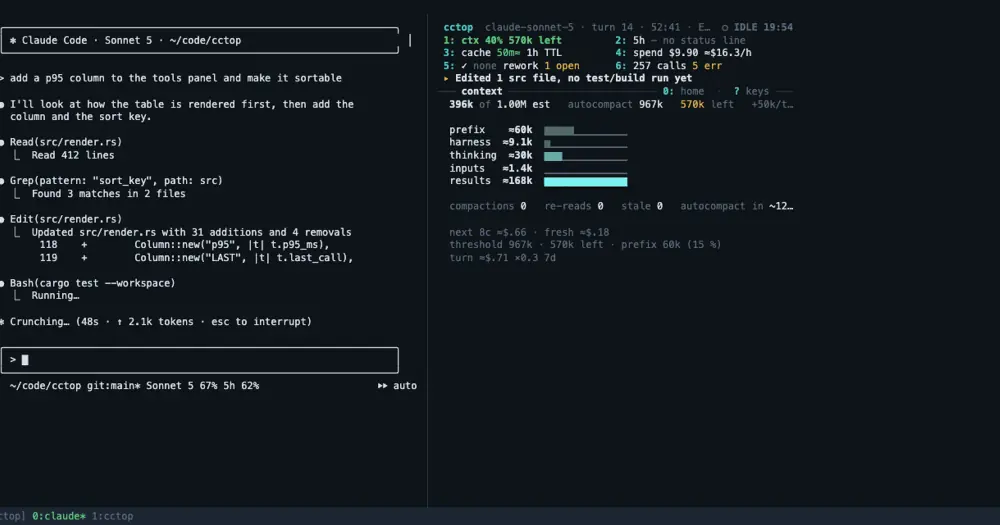Click diff line 119 with Column::new("LAST"
The image size is (1000, 525).
[x=196, y=258]
